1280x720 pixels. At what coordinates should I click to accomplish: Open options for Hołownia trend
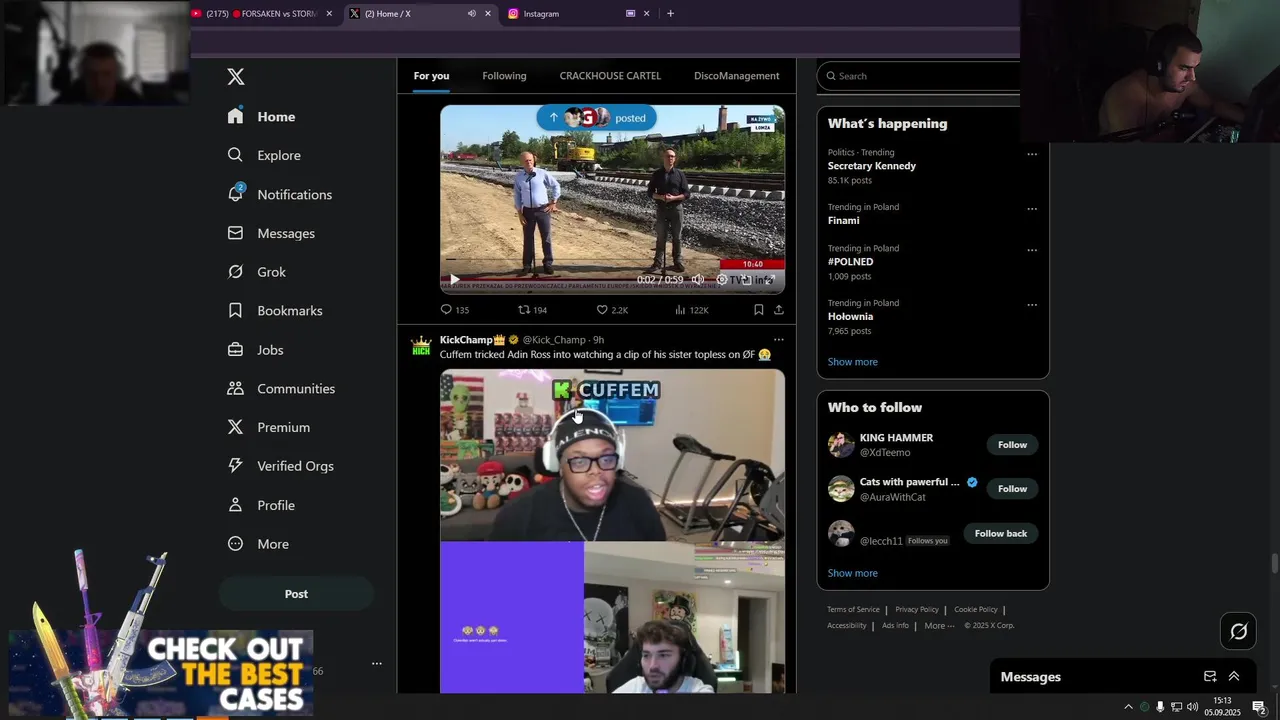tap(1032, 305)
